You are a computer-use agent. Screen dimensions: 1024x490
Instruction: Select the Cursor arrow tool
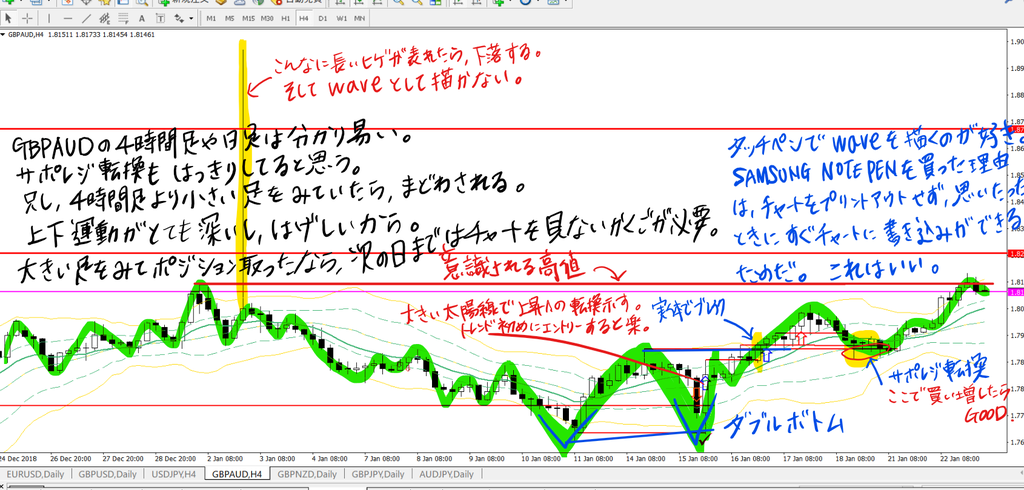(8, 18)
